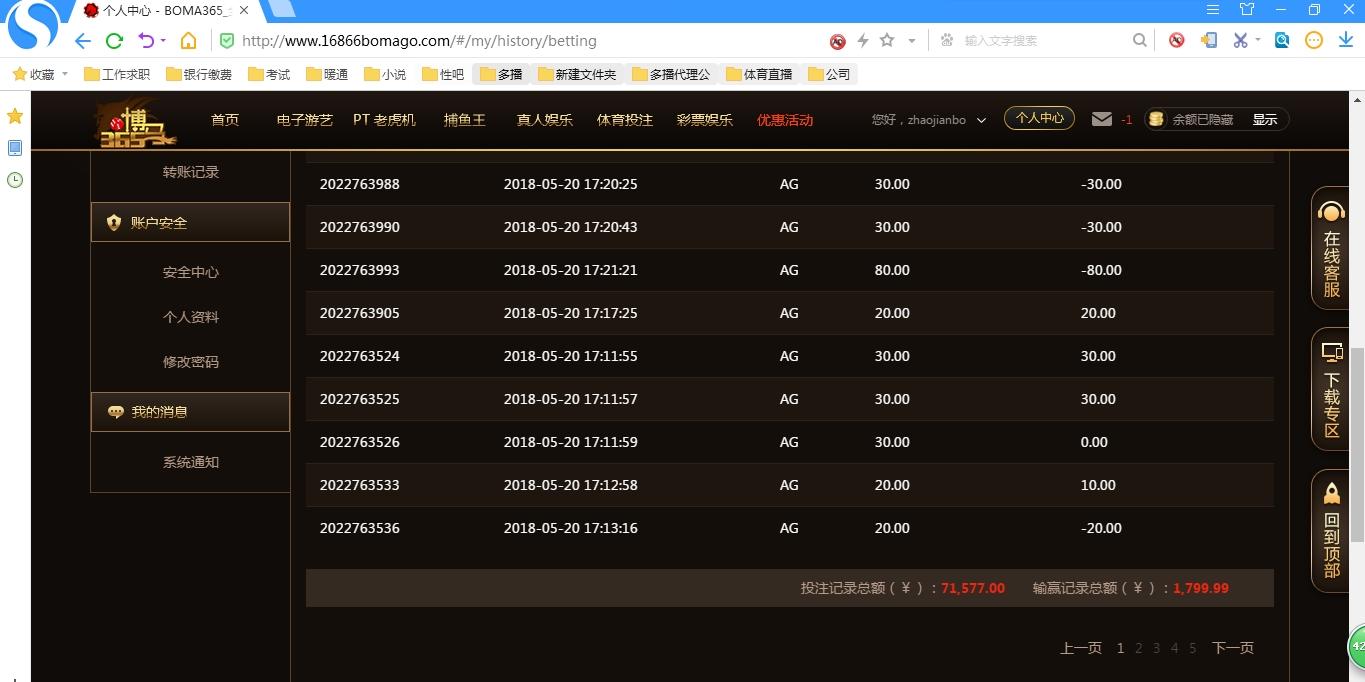
Task: Open 转账记录 in the sidebar
Action: pos(190,172)
